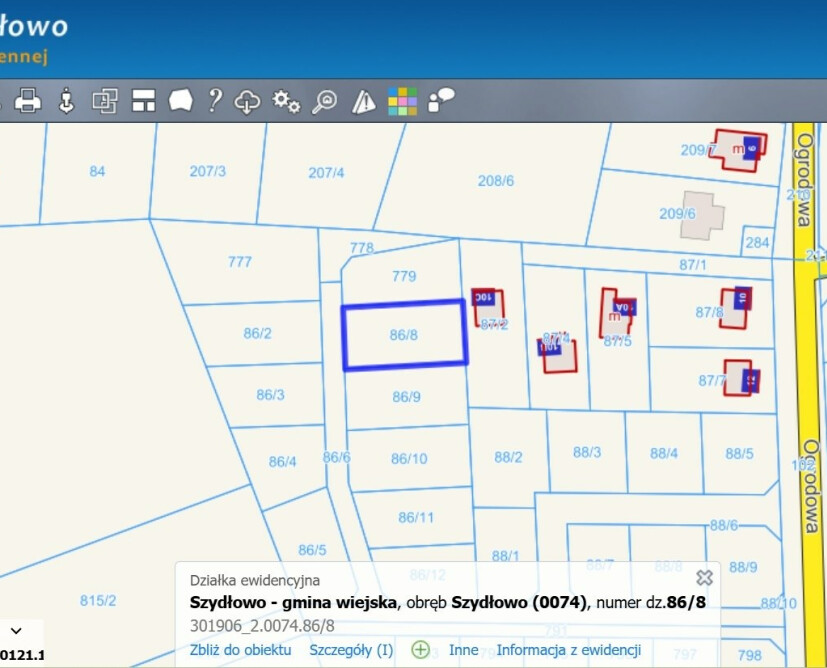This screenshot has width=827, height=668.
Task: Open Szczegóły (I) link
Action: click(351, 650)
